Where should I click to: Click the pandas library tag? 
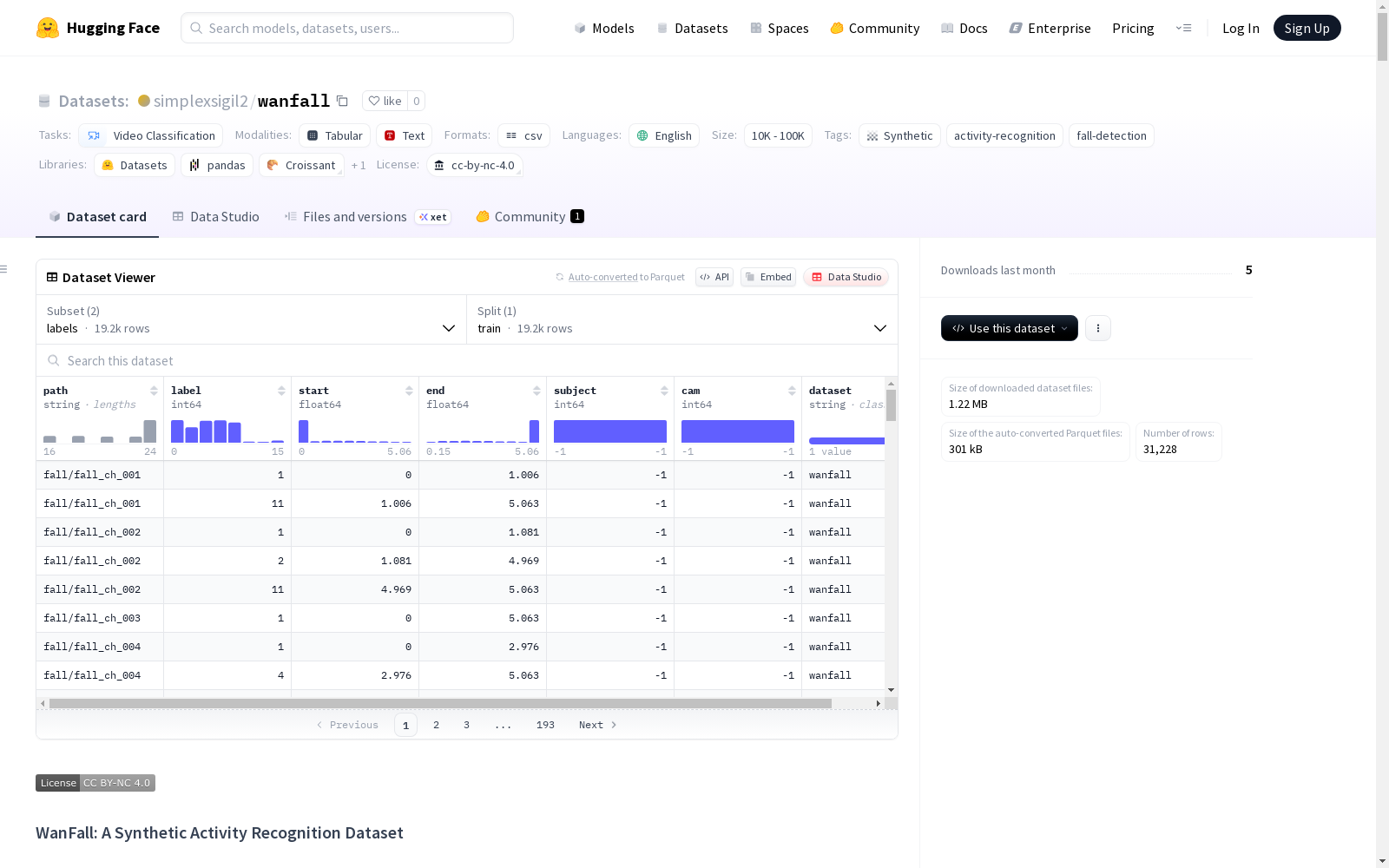[x=217, y=165]
